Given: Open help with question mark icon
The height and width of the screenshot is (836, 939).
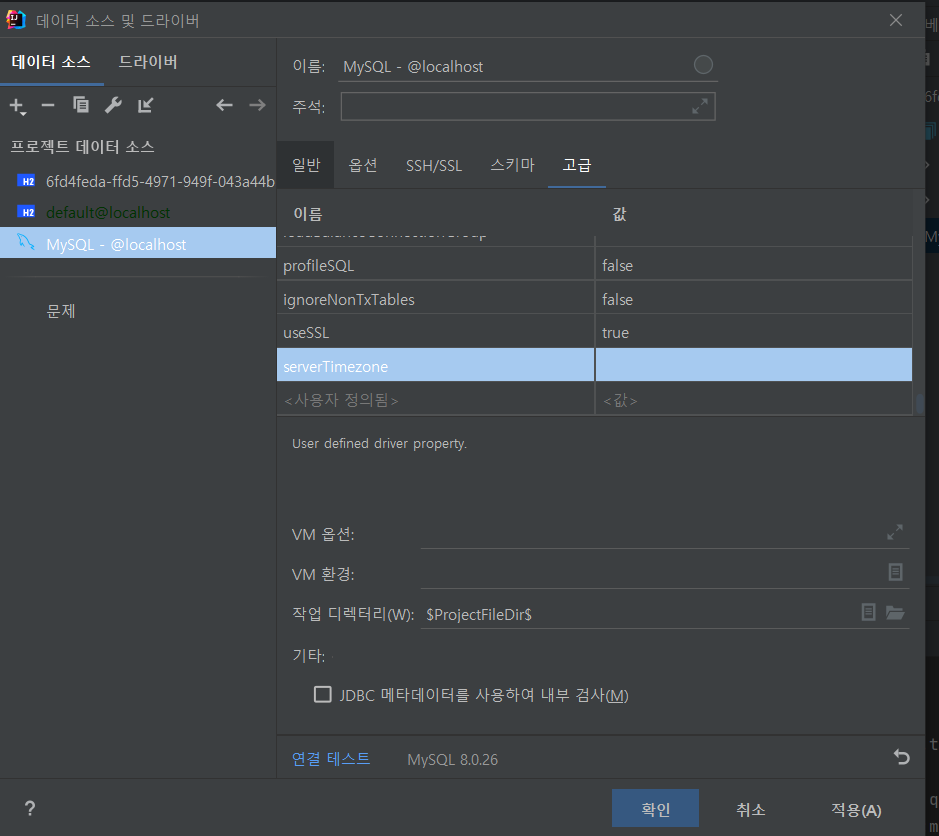Looking at the screenshot, I should [x=30, y=808].
